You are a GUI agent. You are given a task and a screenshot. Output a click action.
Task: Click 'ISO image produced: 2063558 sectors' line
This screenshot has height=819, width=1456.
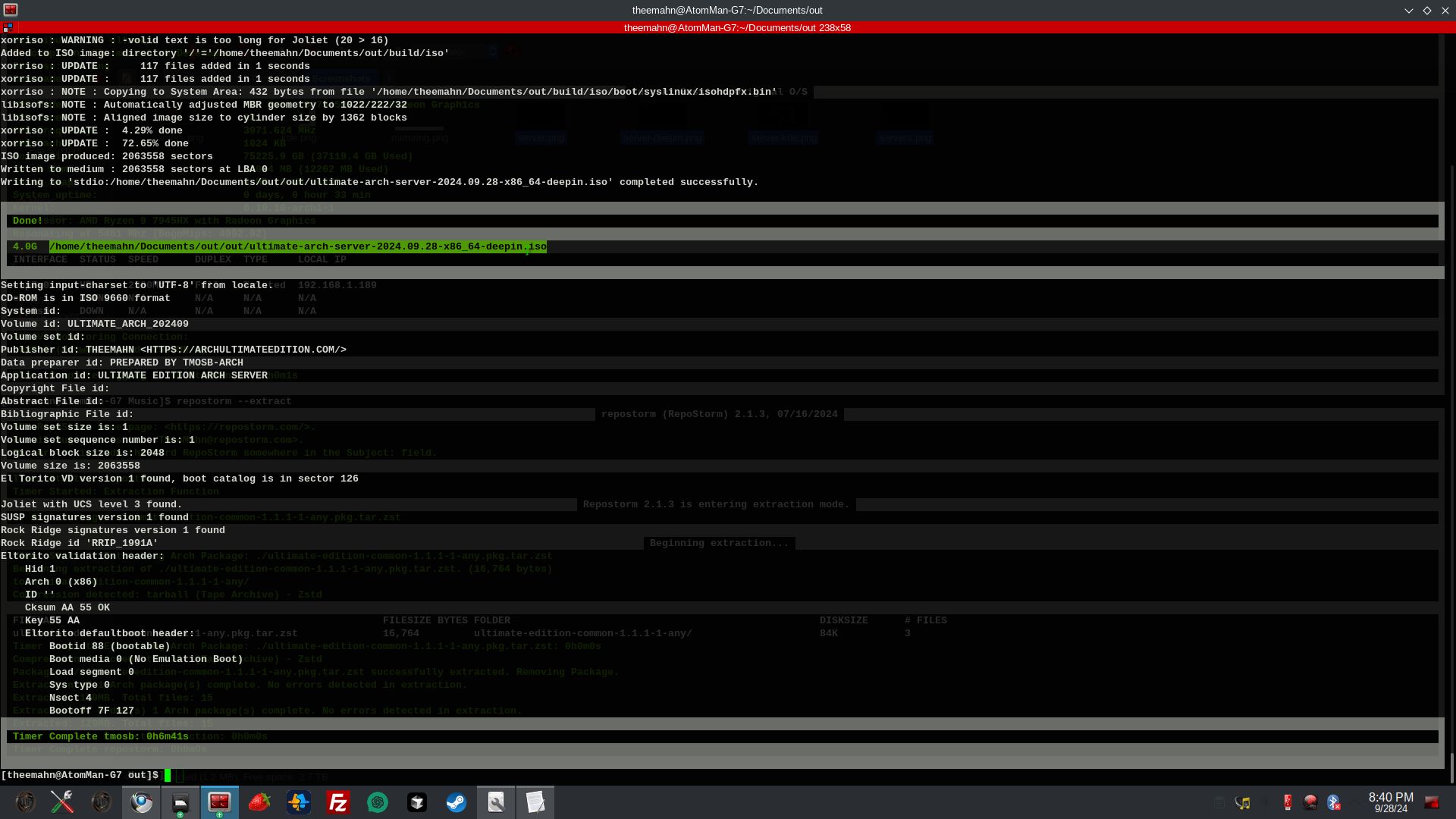(x=107, y=156)
